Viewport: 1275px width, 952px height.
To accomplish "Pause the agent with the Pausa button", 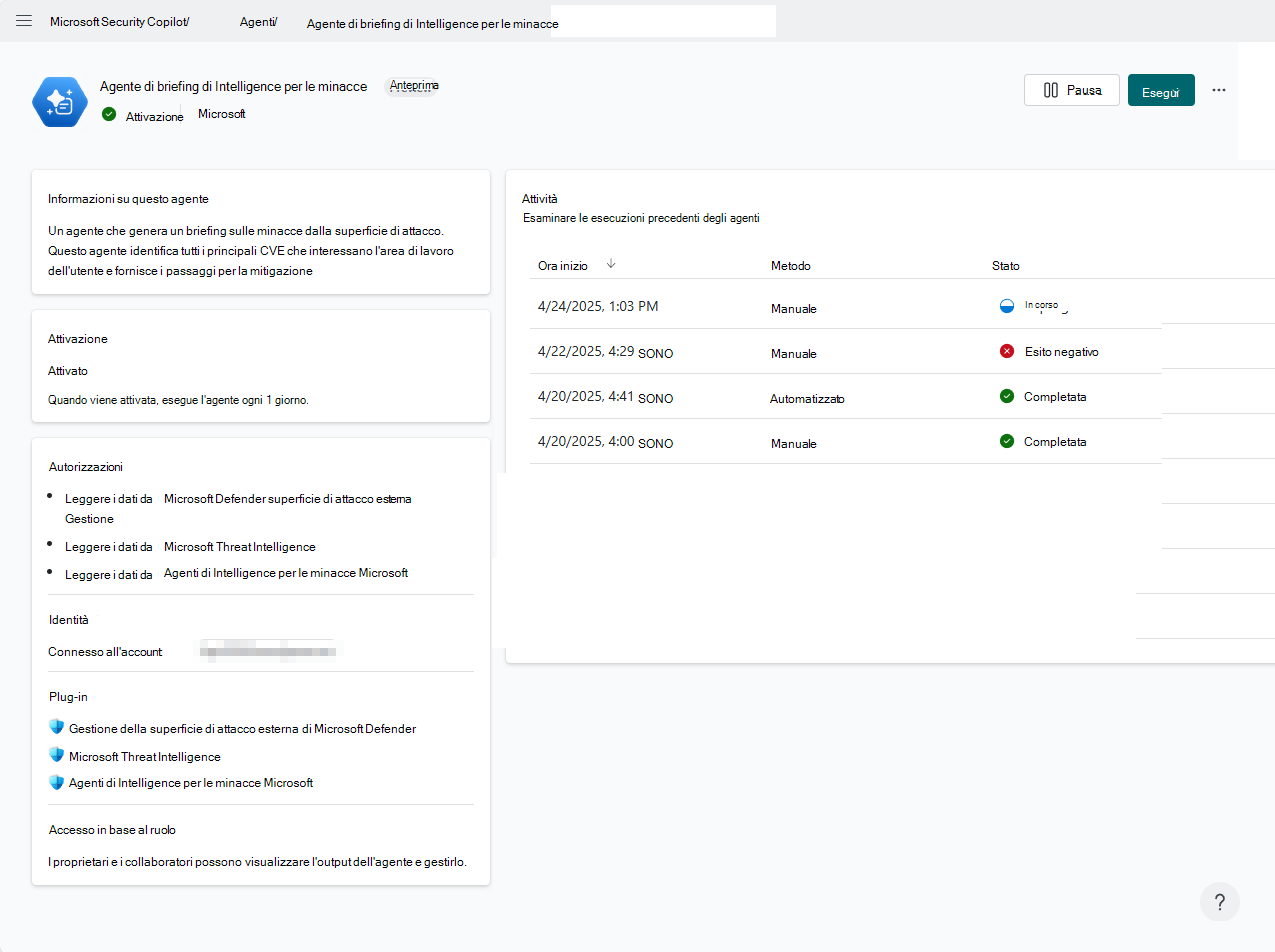I will point(1072,90).
